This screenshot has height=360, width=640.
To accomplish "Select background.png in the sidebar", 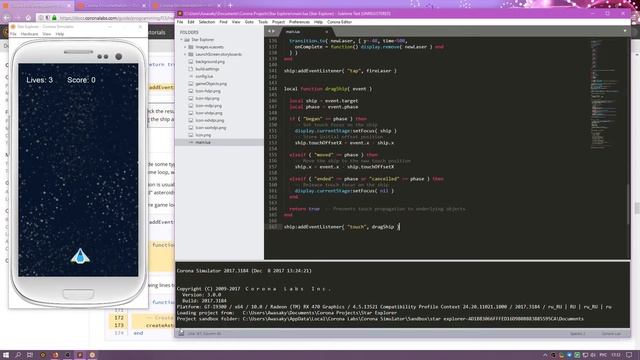I will 210,62.
